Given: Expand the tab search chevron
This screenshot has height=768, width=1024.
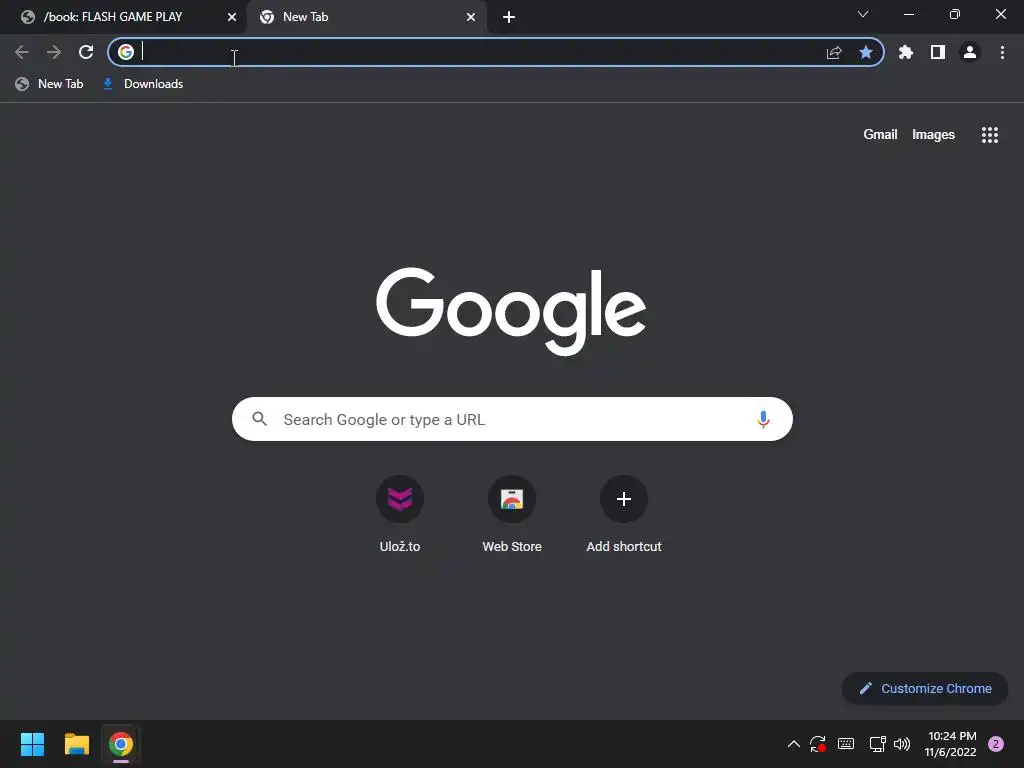Looking at the screenshot, I should coord(863,14).
